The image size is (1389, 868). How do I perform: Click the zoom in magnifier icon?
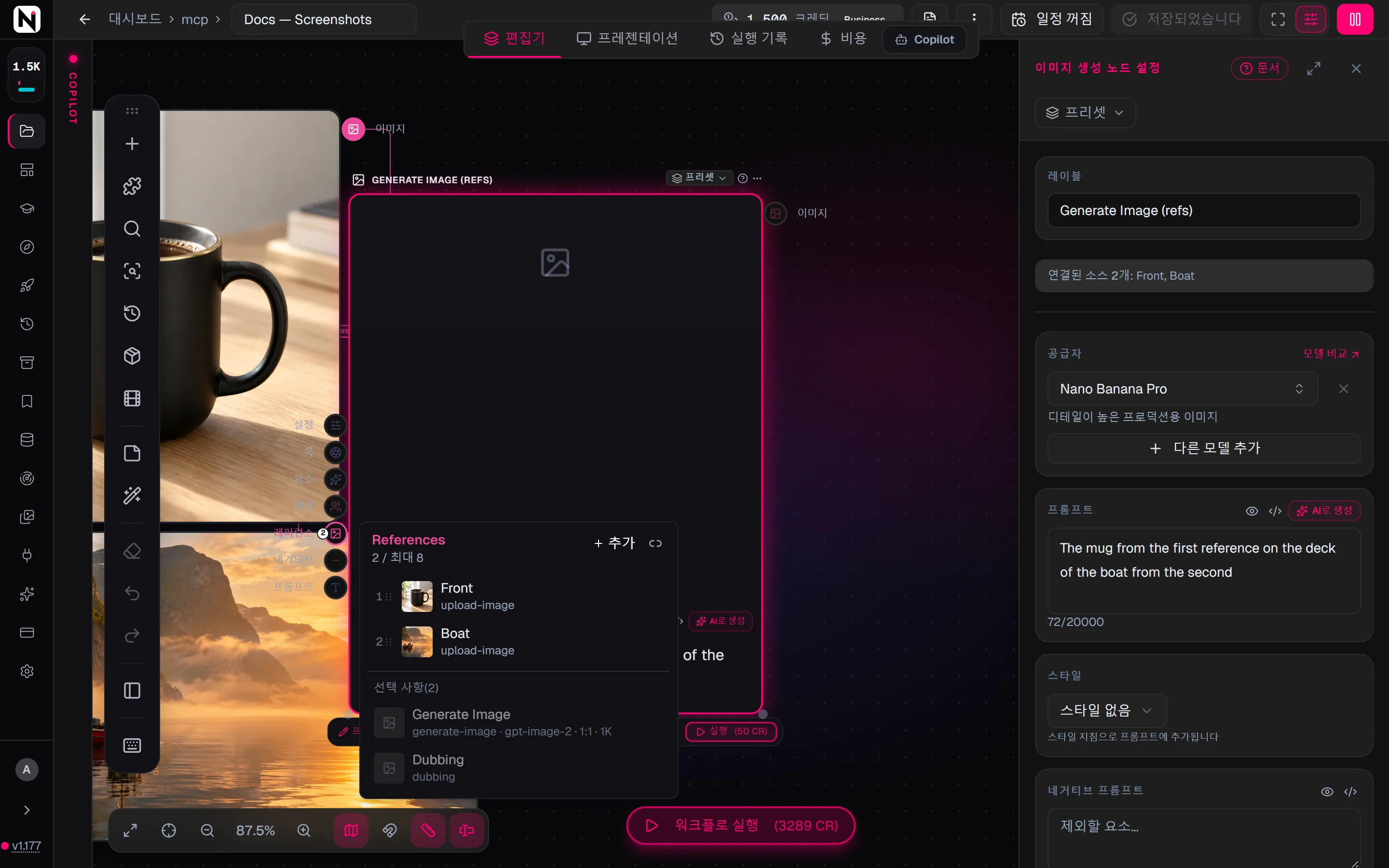point(304,830)
